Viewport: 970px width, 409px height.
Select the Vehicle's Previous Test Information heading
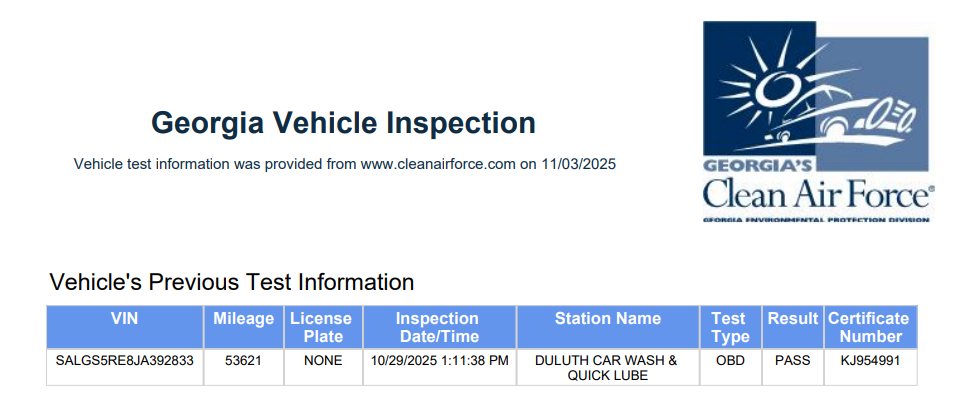coord(232,282)
